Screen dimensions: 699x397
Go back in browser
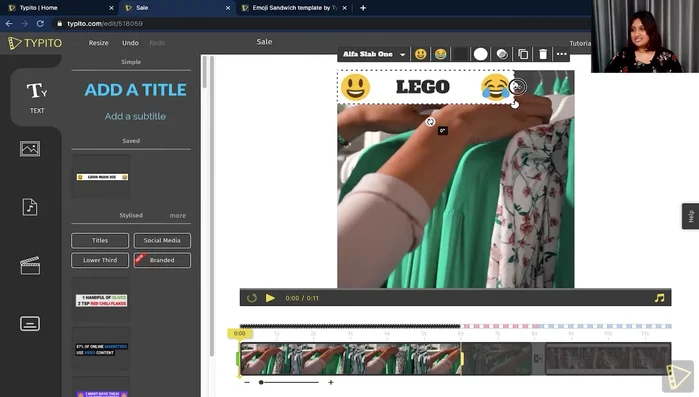pos(9,24)
